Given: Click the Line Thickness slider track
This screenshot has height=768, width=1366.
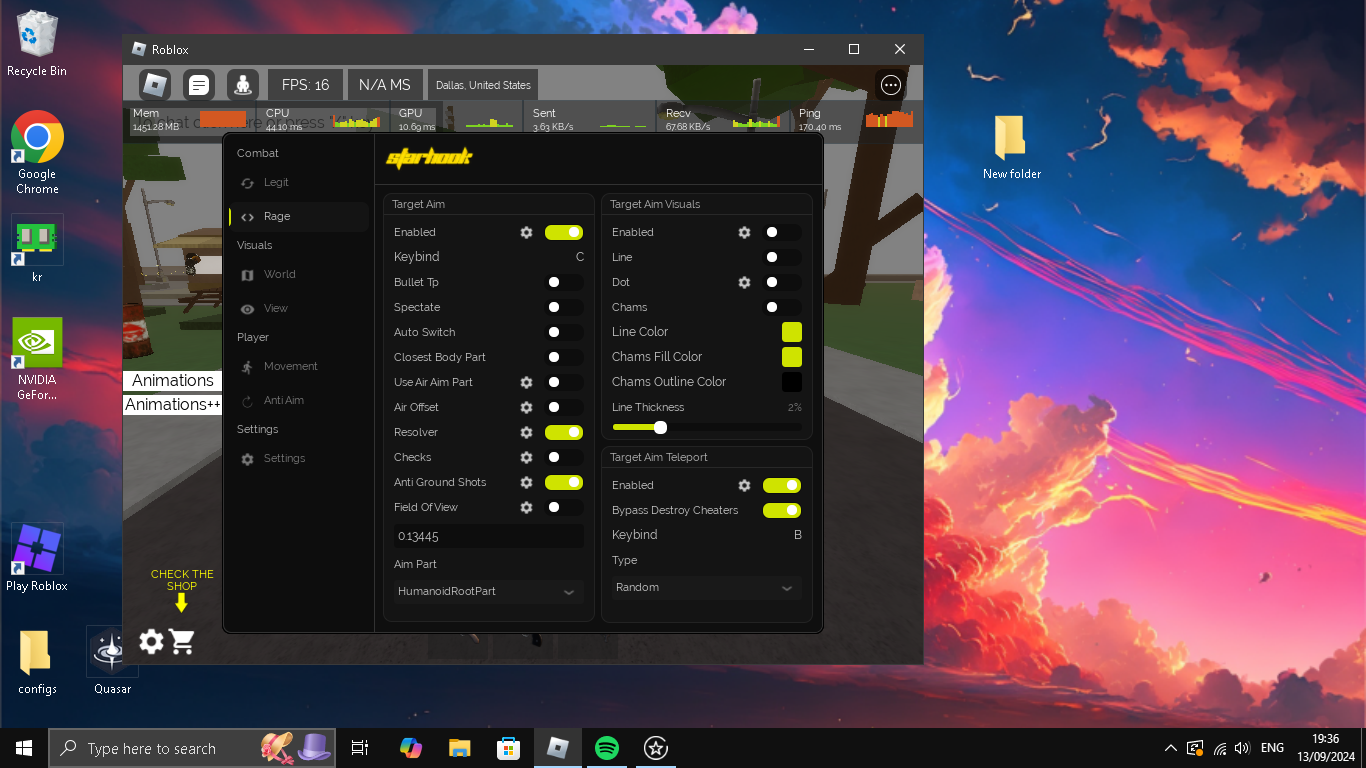Looking at the screenshot, I should point(706,427).
